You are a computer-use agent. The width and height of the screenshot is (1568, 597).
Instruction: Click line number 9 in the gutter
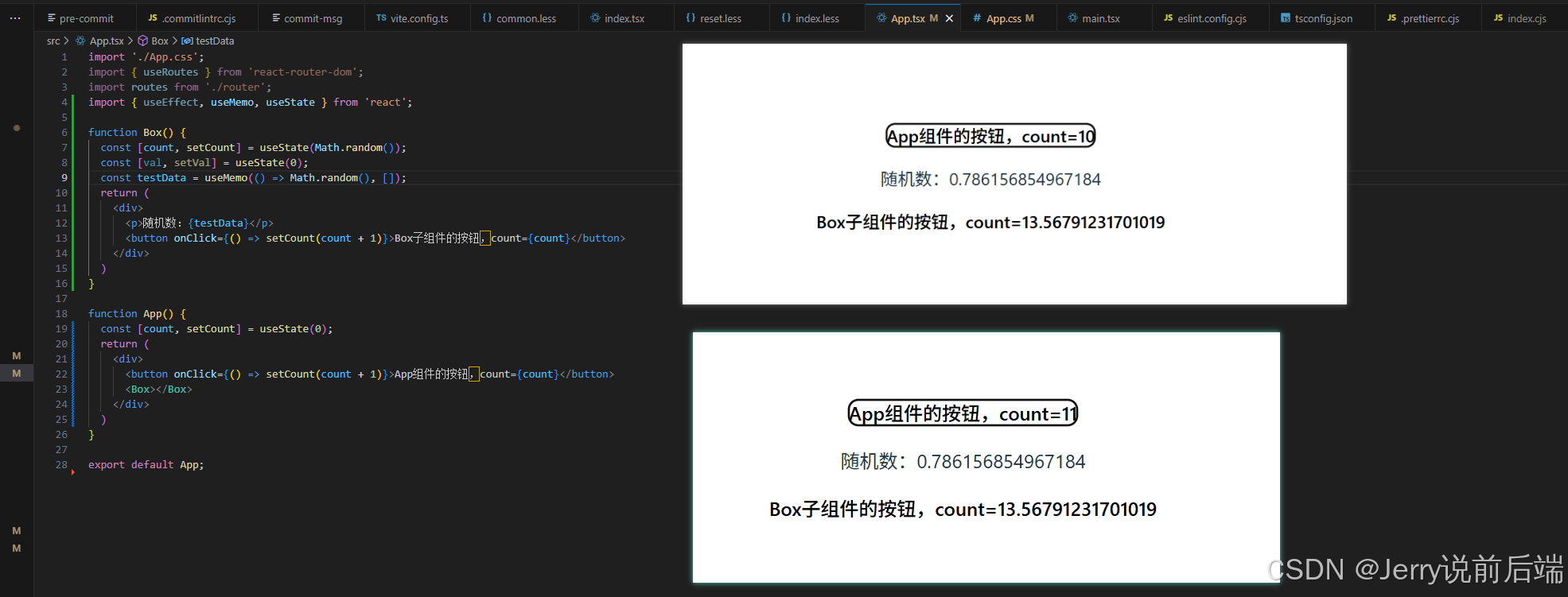point(64,178)
